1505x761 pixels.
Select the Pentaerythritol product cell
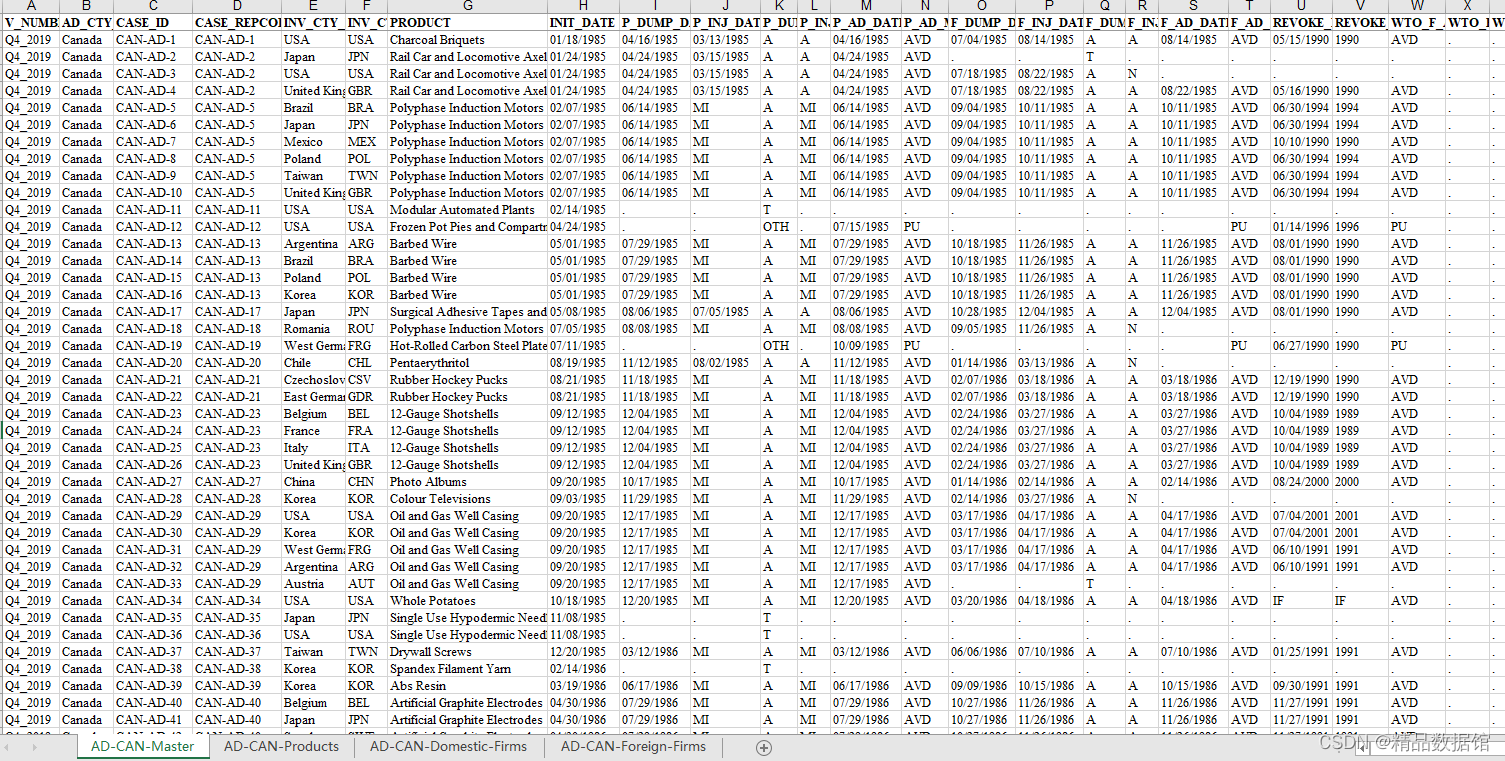tap(467, 363)
